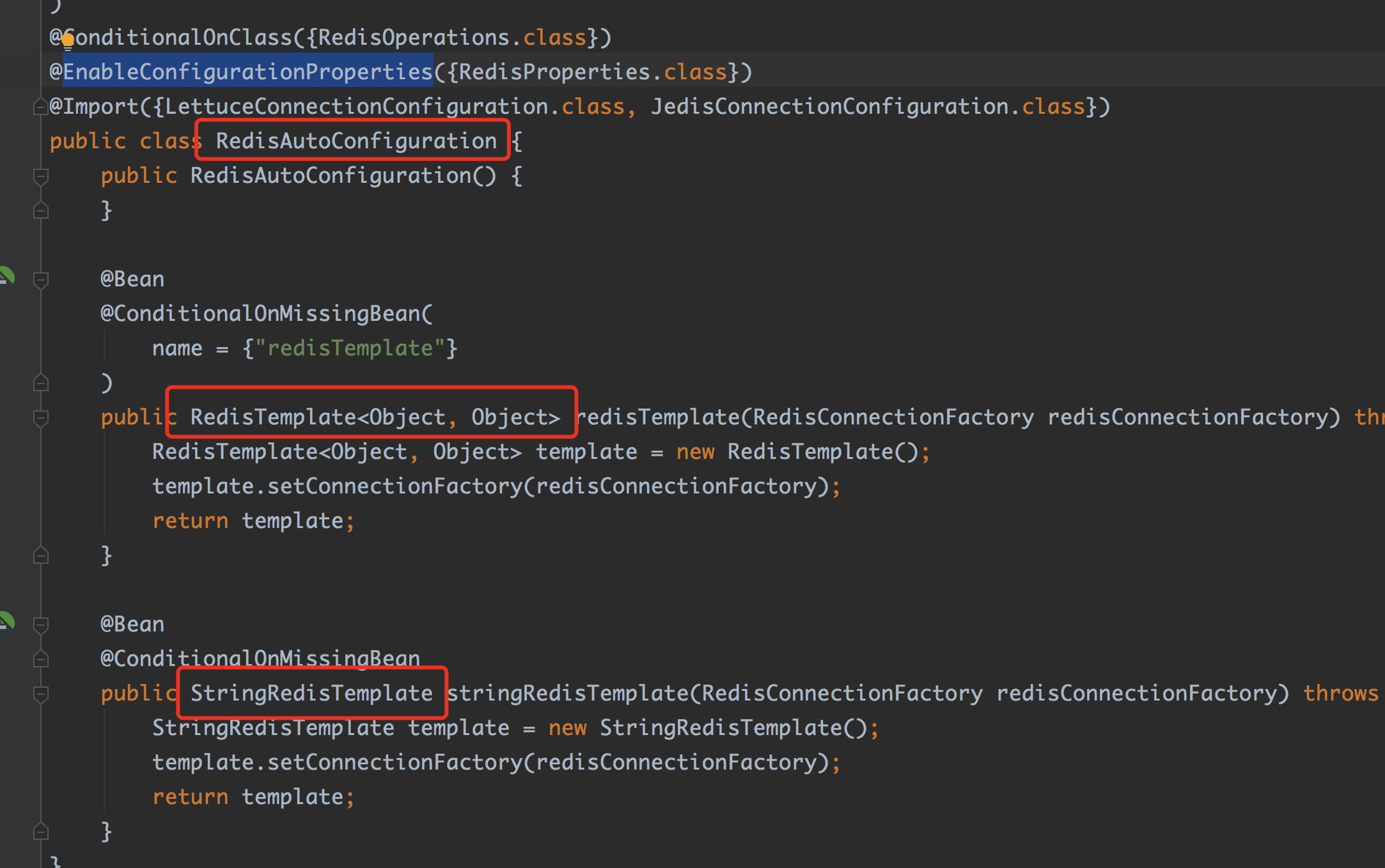Image resolution: width=1385 pixels, height=868 pixels.
Task: Fold the redisTemplate method at its signature
Action: [40, 417]
